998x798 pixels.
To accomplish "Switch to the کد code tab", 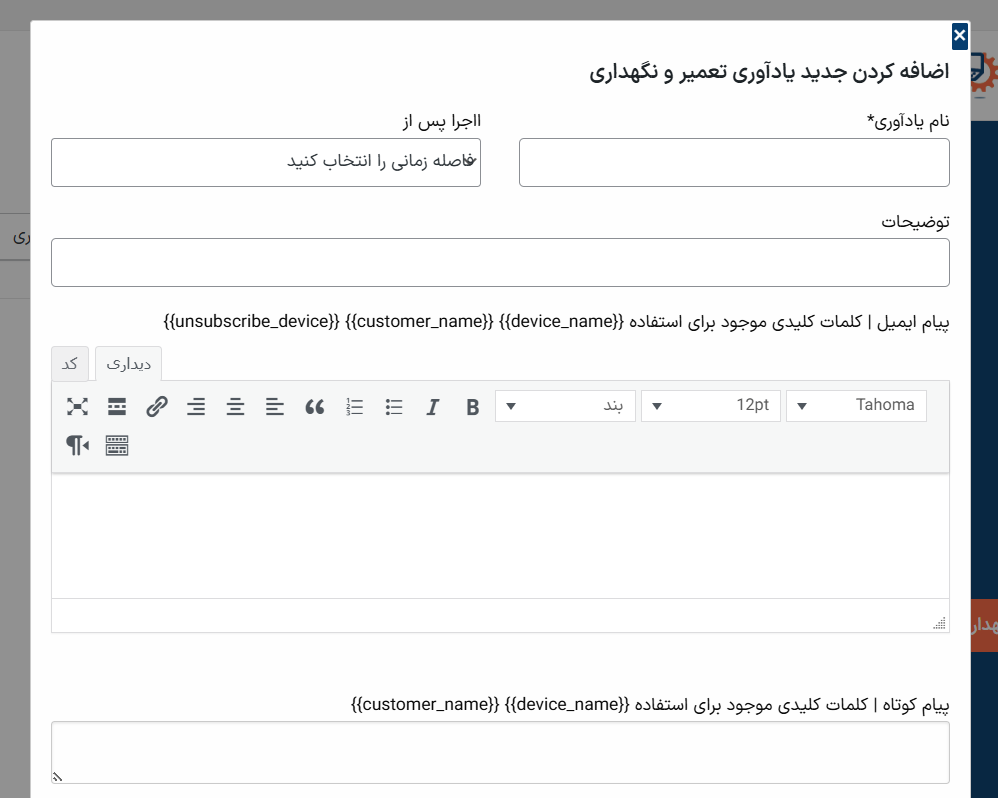I will click(70, 364).
